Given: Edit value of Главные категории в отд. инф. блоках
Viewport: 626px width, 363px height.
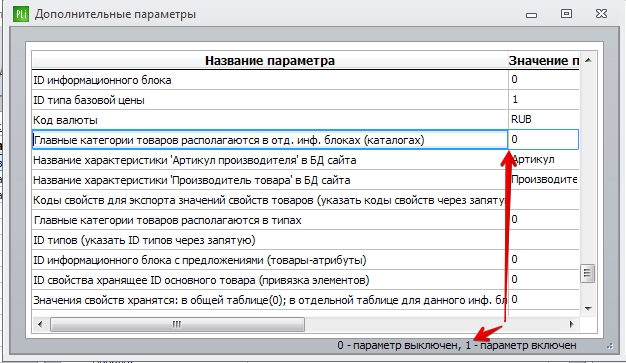Looking at the screenshot, I should pos(543,140).
